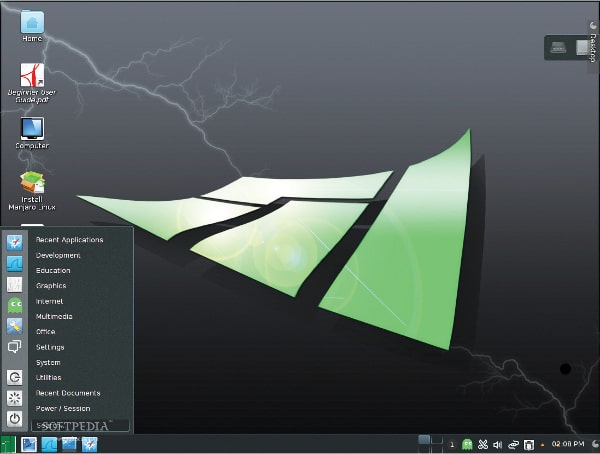Open the device notifier tray icon
The width and height of the screenshot is (600, 454).
[x=529, y=444]
